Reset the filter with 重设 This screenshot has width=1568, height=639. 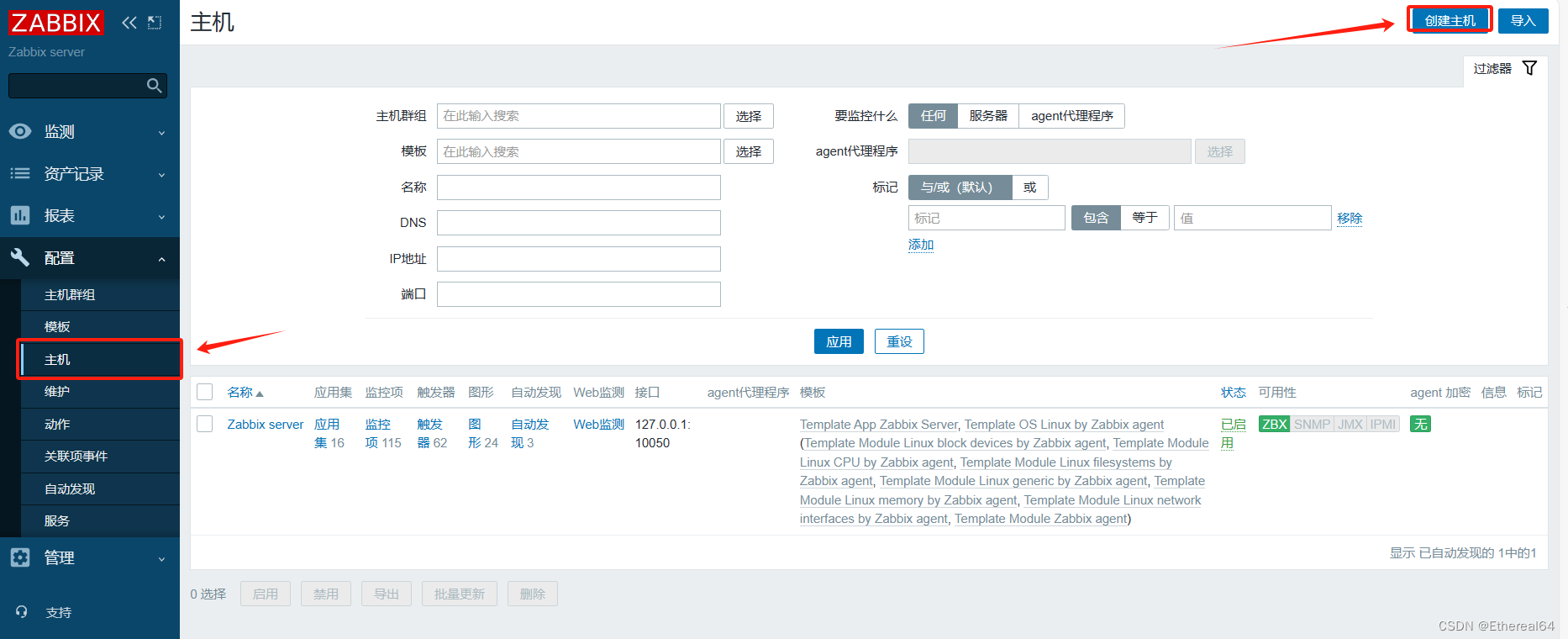(899, 341)
